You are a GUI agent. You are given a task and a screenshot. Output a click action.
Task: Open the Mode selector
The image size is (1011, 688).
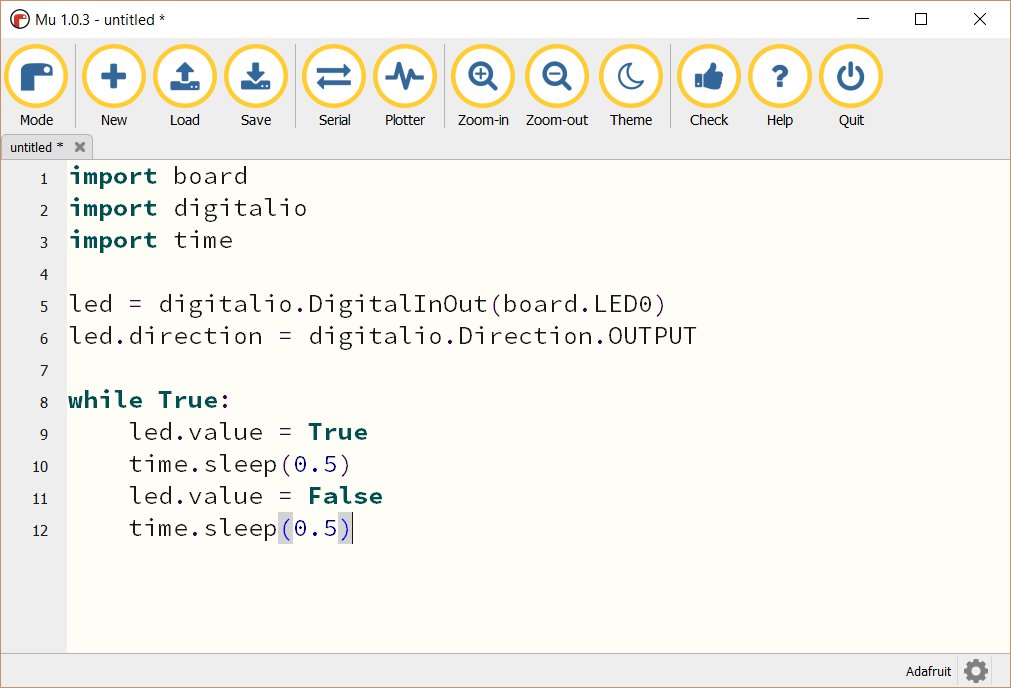[36, 78]
